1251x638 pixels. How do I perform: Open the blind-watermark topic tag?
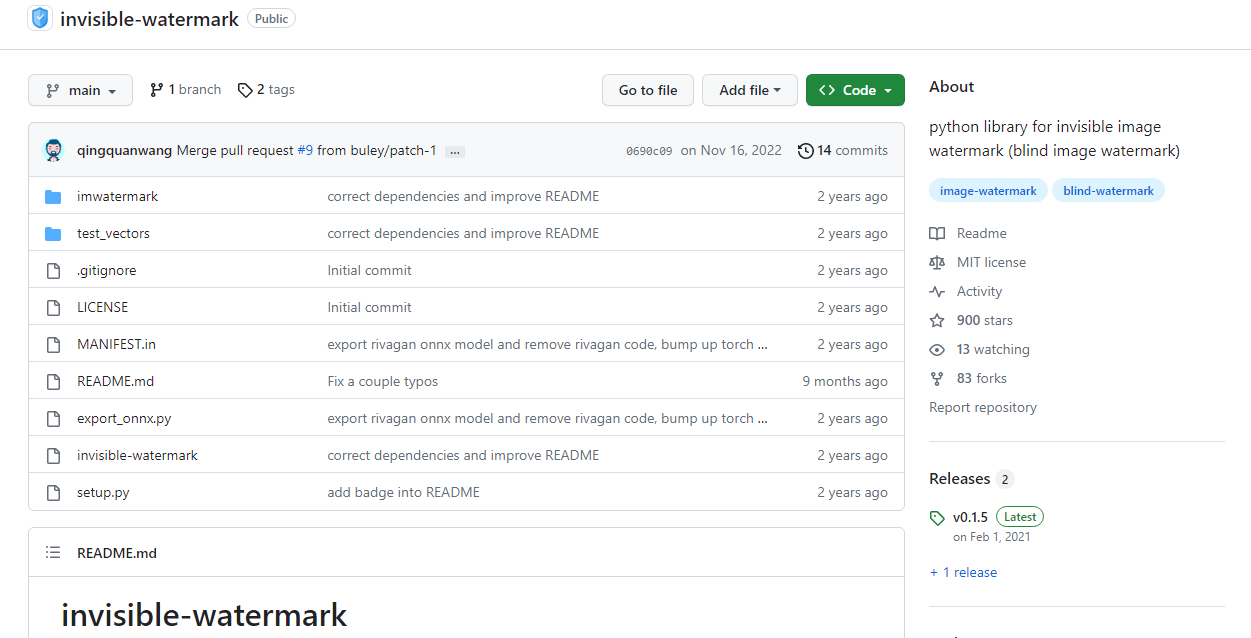pyautogui.click(x=1108, y=191)
